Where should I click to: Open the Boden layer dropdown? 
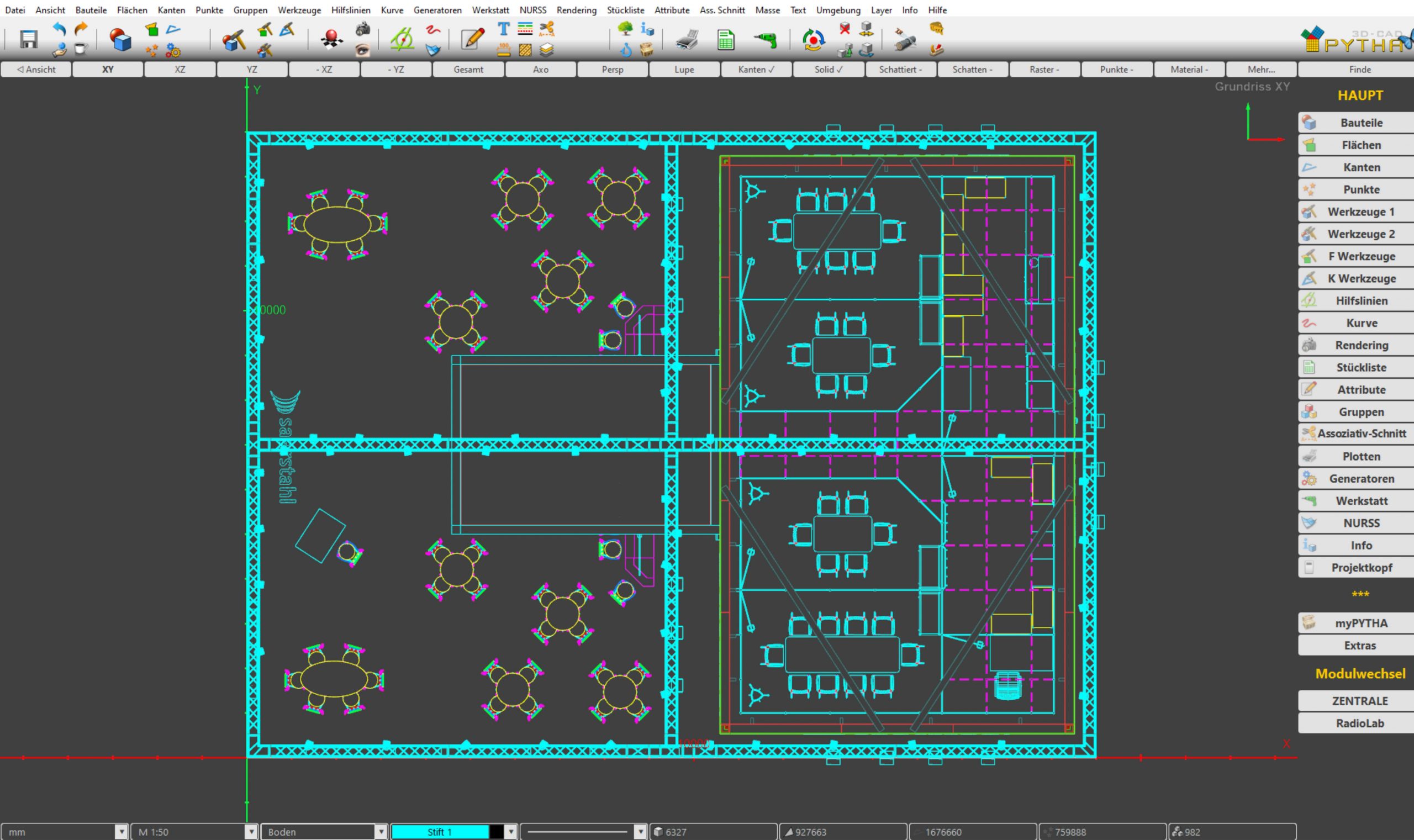click(x=381, y=832)
